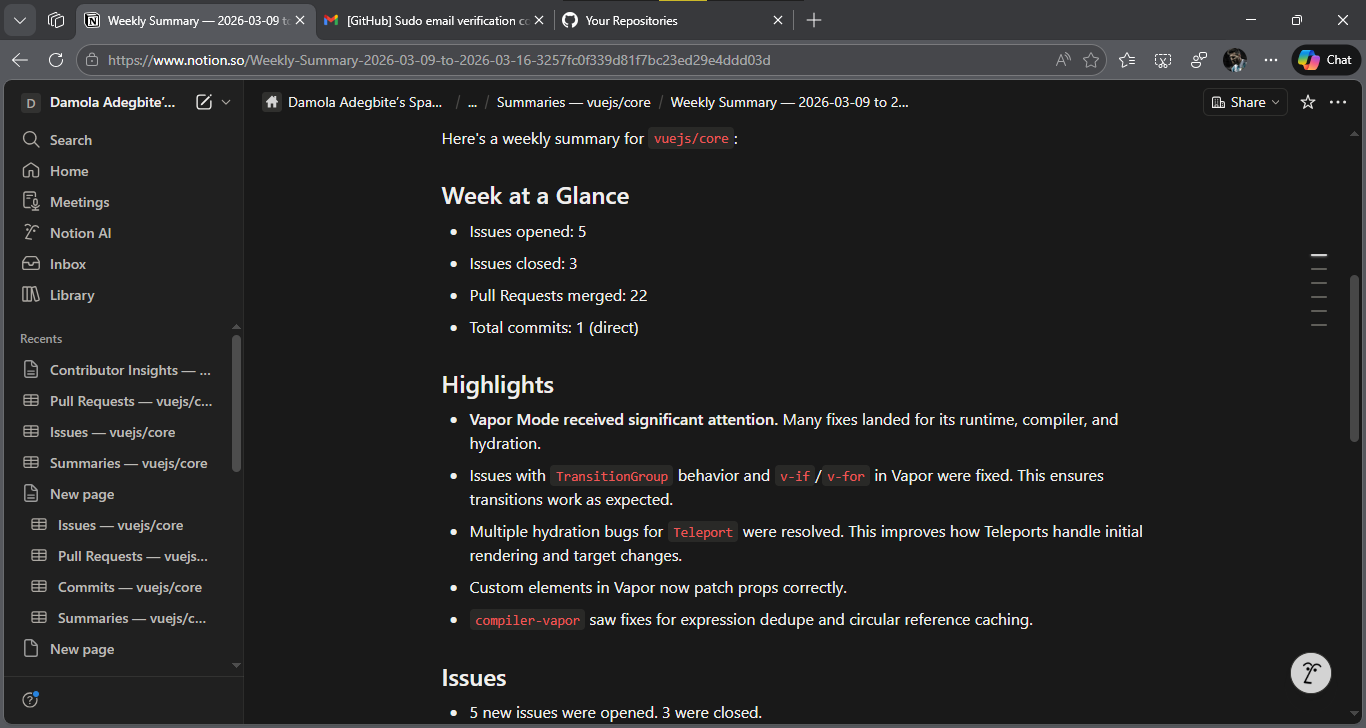
Task: Open Summaries — vuejs/core in Recents
Action: (x=121, y=463)
